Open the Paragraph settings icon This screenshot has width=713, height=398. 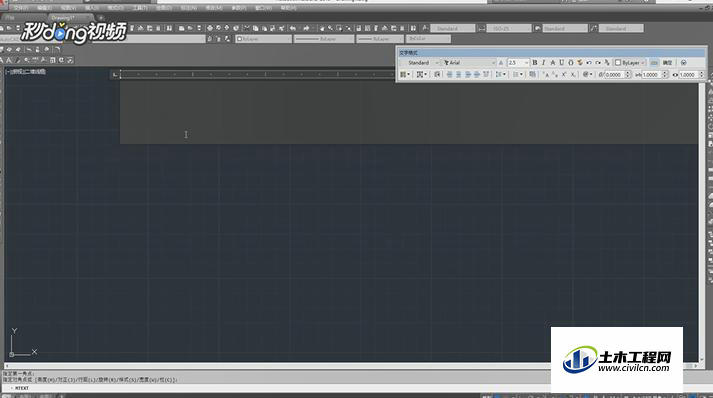tap(437, 75)
